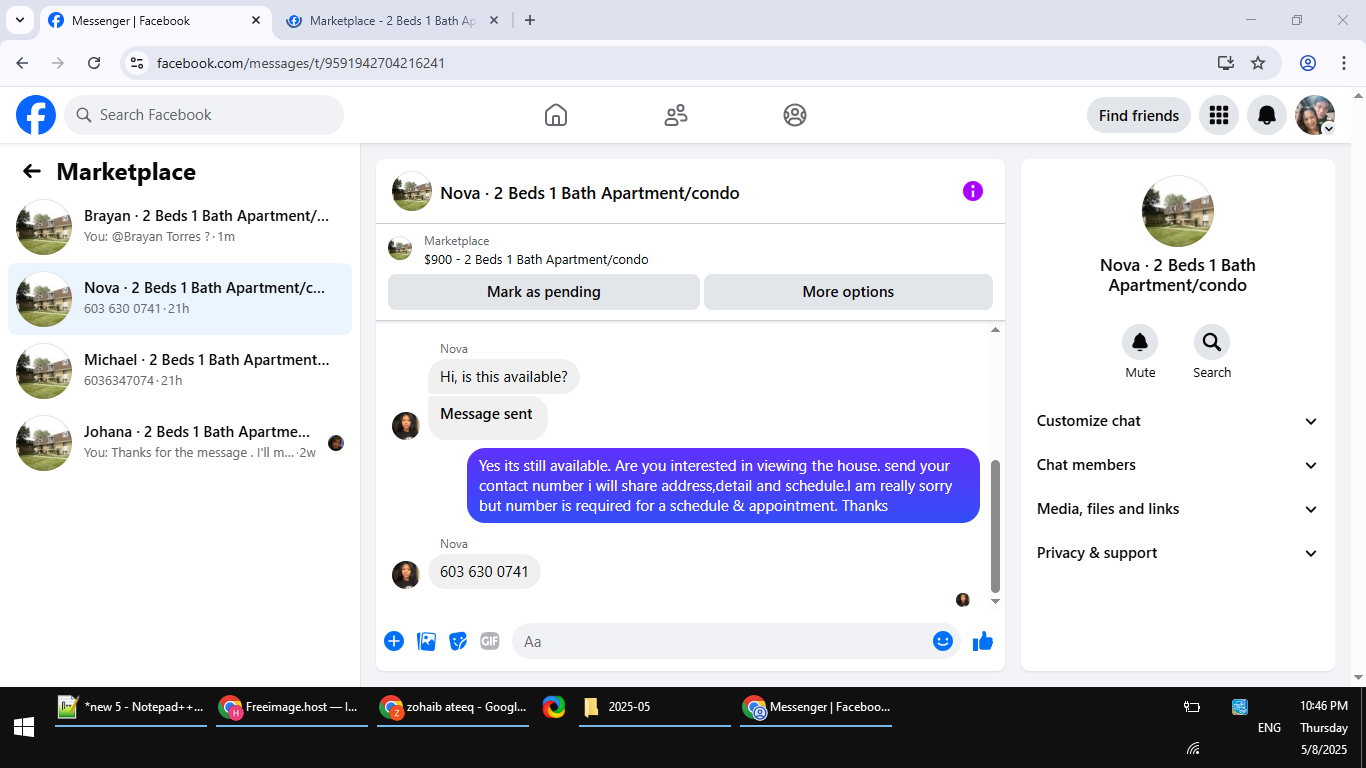
Task: Click the Mark as pending button
Action: (544, 292)
